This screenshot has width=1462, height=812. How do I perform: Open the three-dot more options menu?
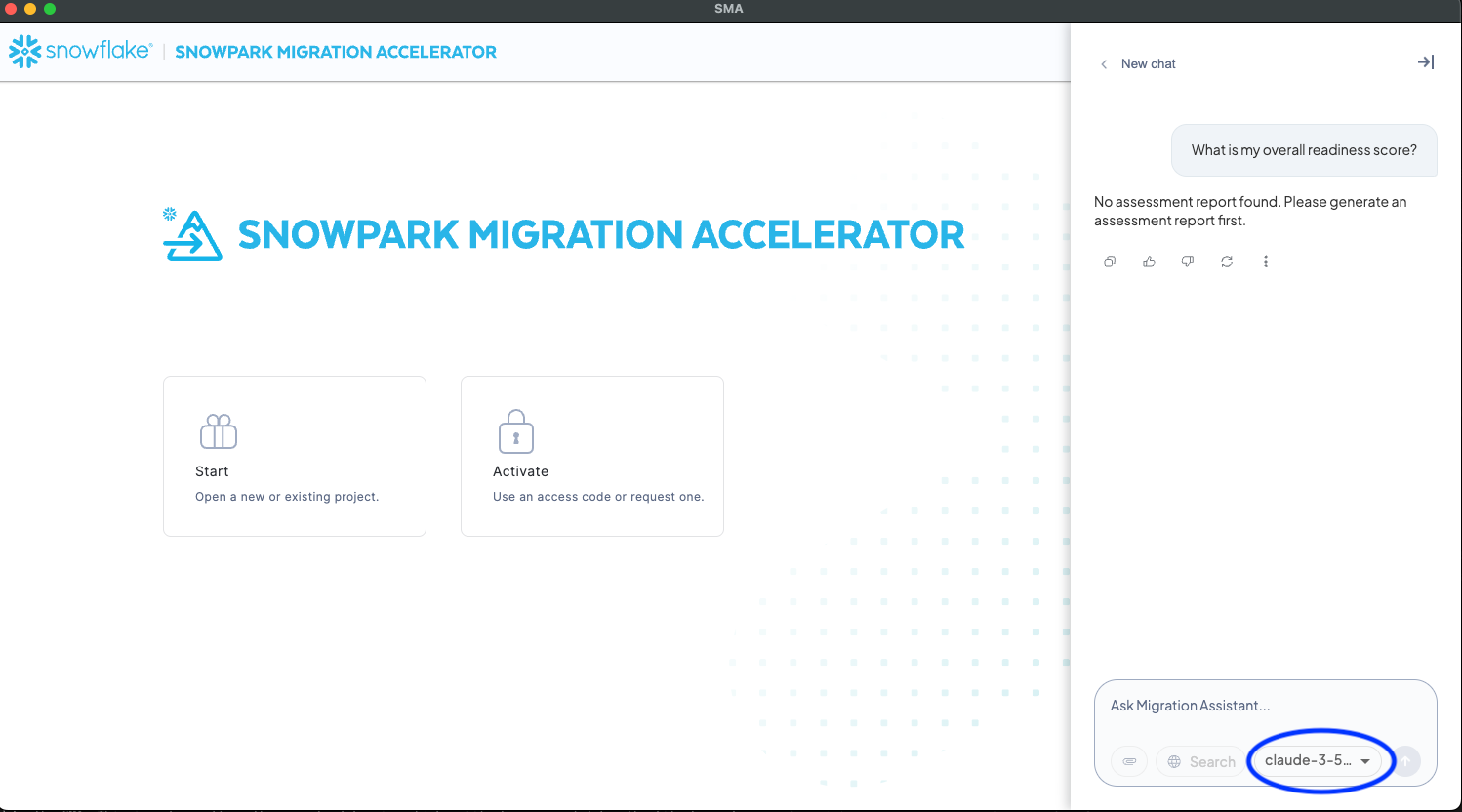point(1266,262)
